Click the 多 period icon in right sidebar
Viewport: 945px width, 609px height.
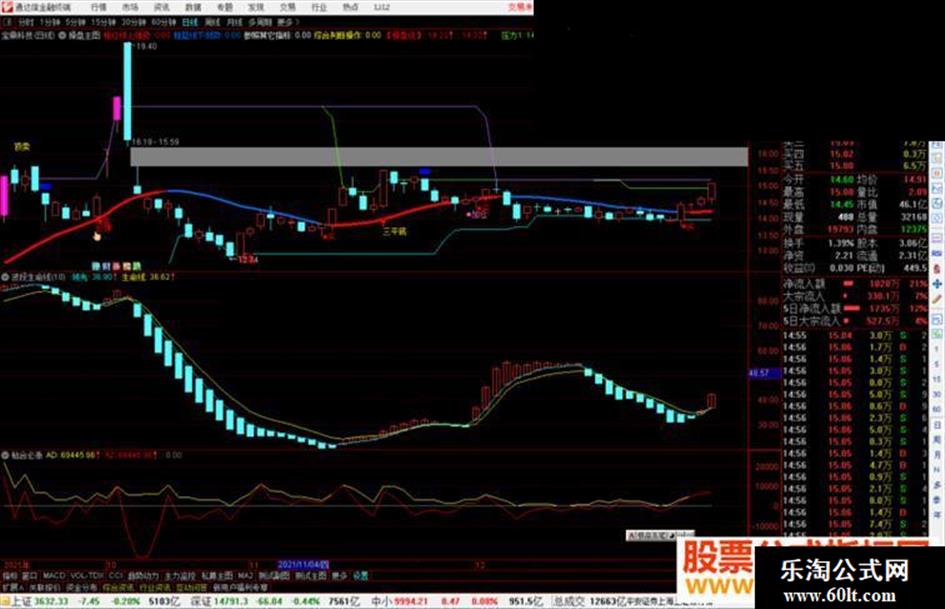[937, 485]
